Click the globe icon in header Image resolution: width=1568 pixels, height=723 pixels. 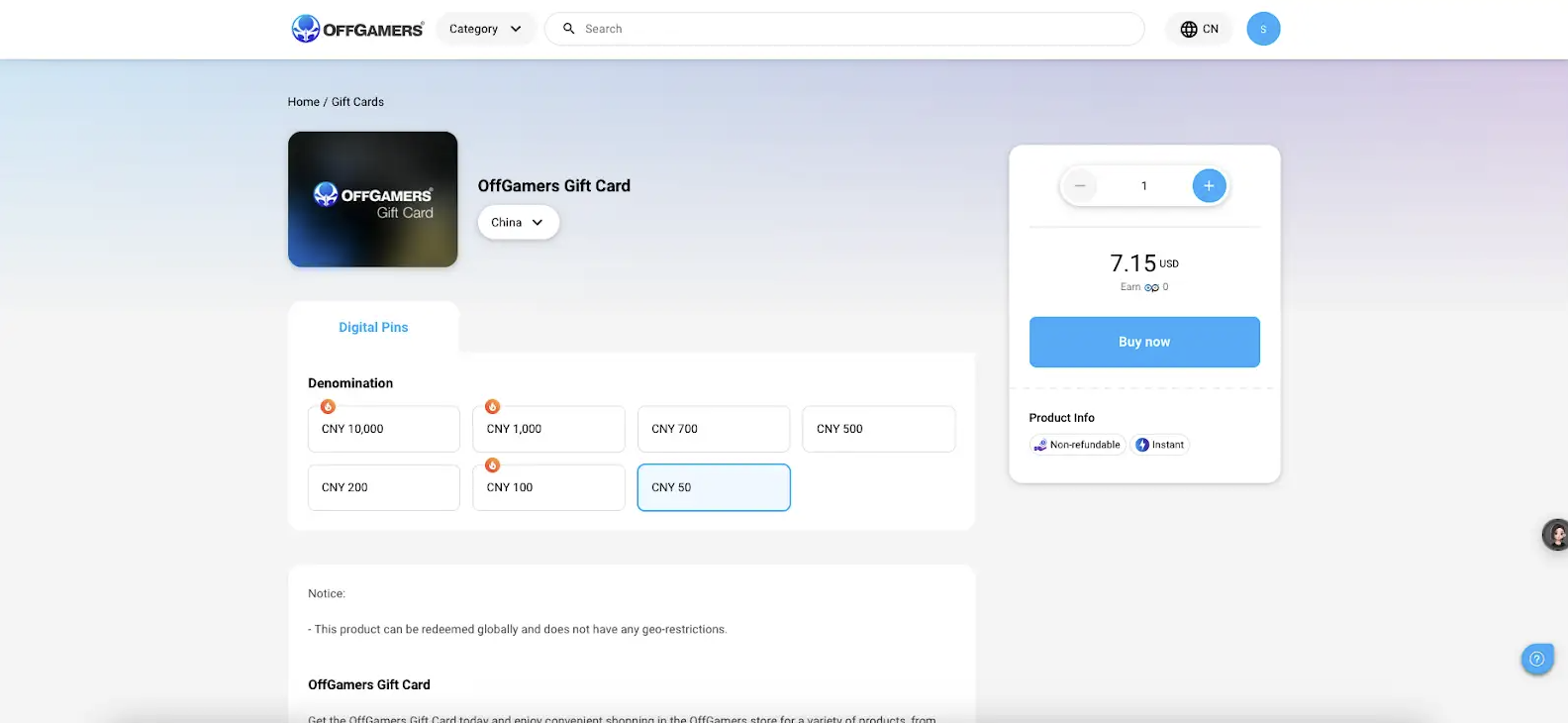(x=1189, y=29)
